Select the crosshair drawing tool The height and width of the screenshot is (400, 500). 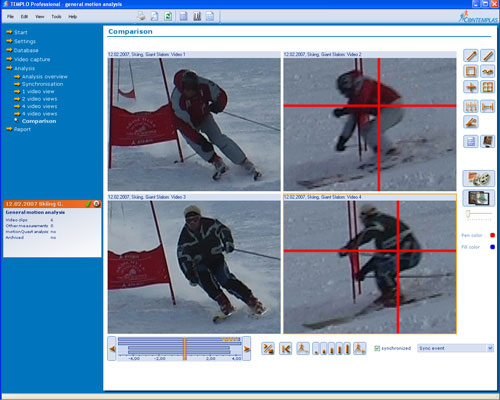(471, 87)
